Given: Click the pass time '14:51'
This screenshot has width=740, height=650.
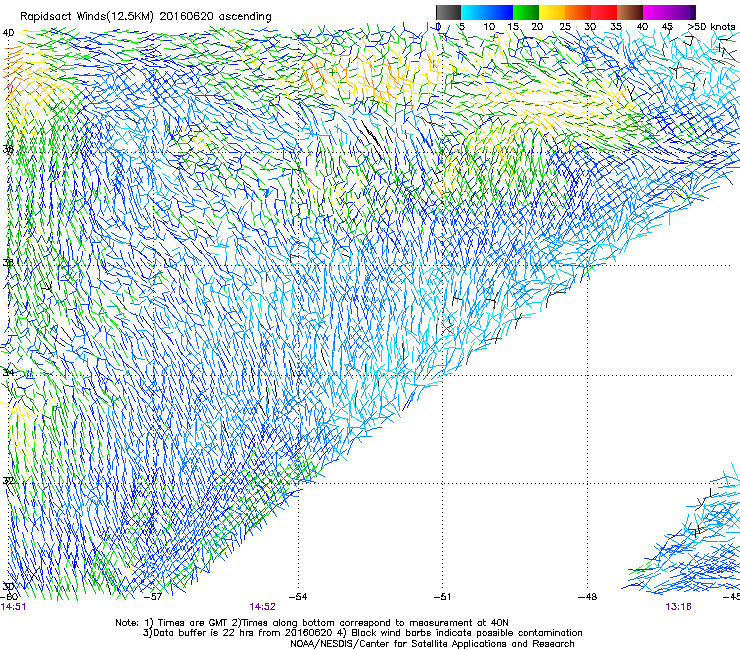Looking at the screenshot, I should 14,607.
